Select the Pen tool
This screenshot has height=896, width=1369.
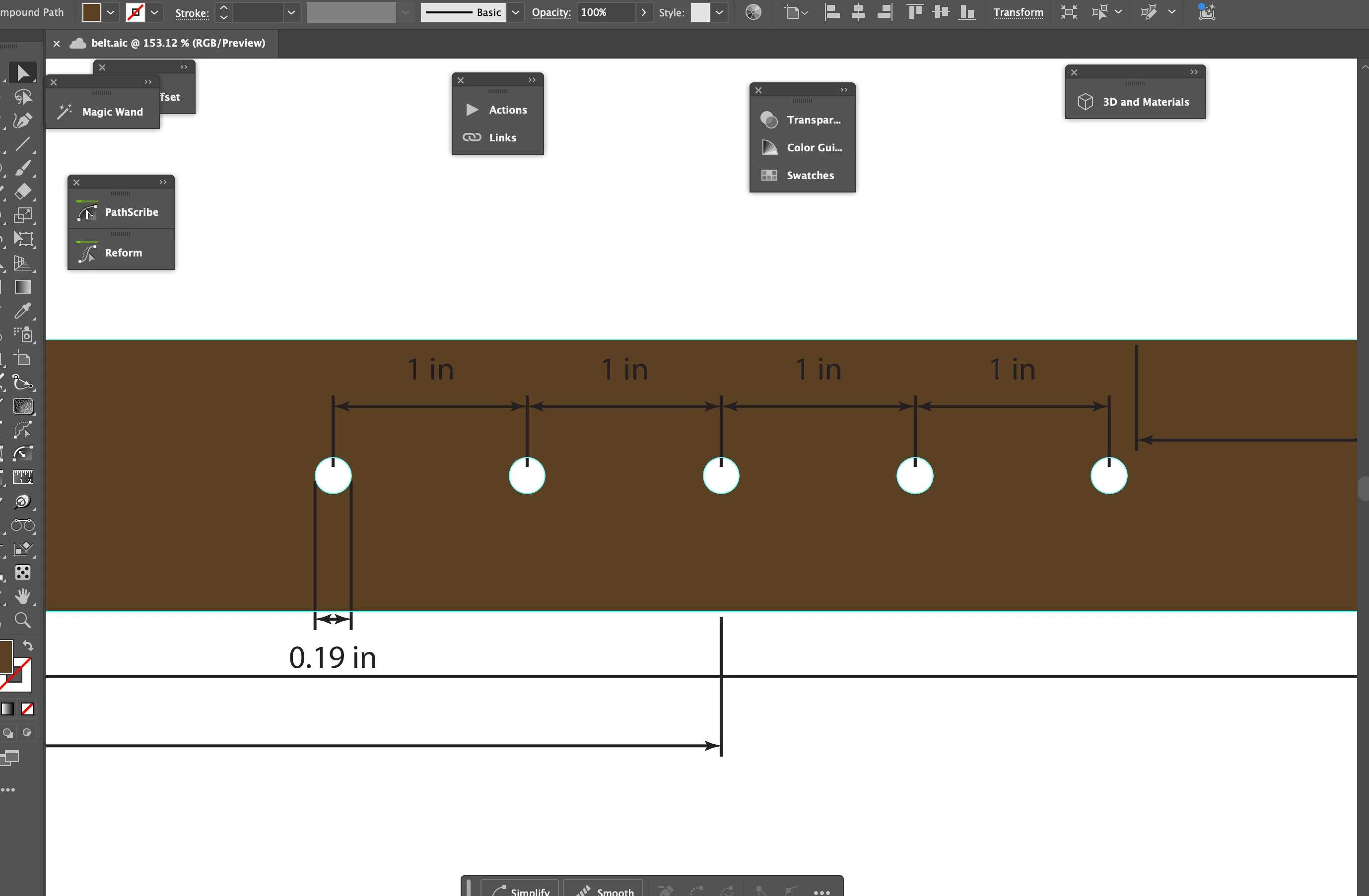coord(22,121)
